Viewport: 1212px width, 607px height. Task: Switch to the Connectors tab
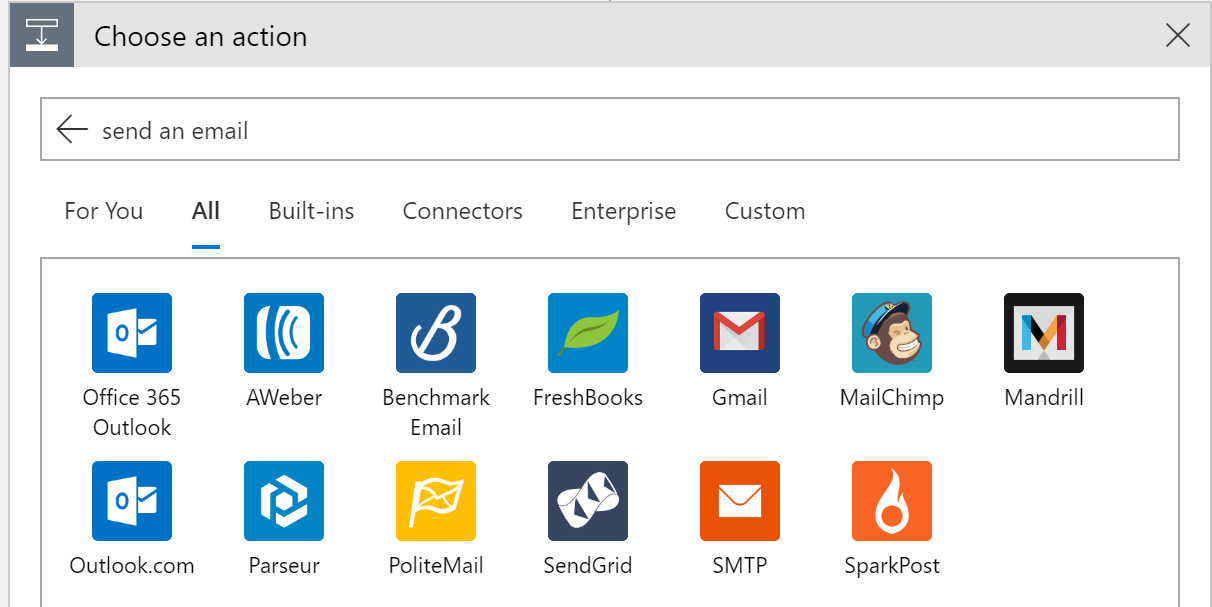click(463, 211)
